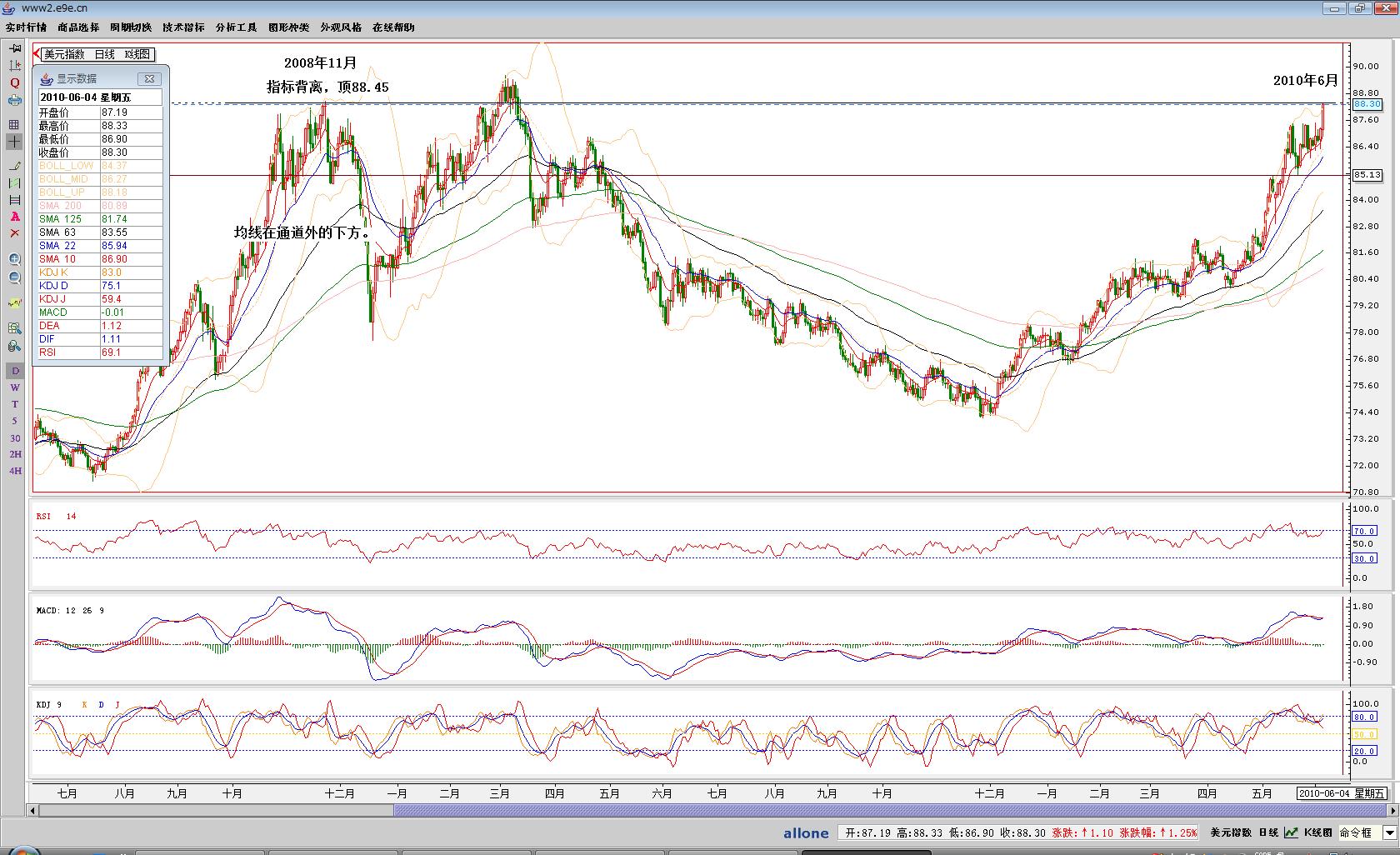Select the crosshair cursor tool
The width and height of the screenshot is (1400, 855).
[15, 142]
